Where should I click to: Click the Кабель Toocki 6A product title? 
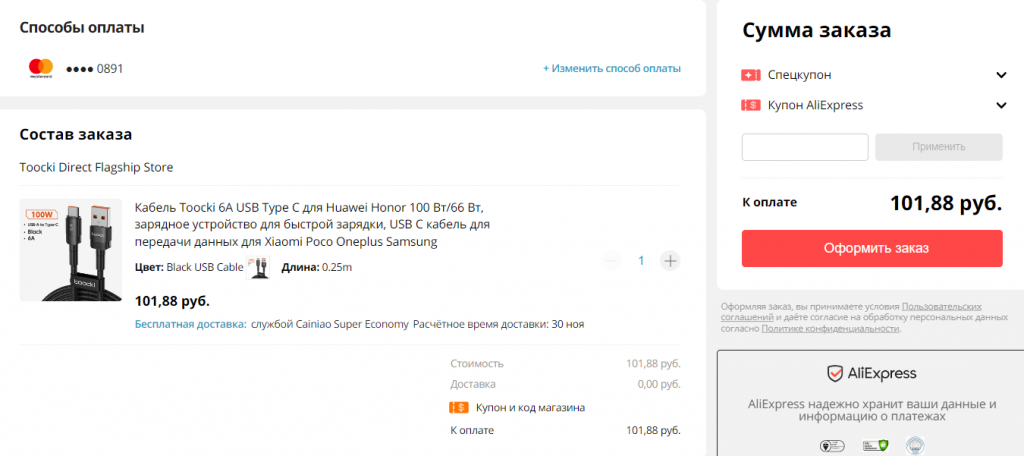coord(312,225)
